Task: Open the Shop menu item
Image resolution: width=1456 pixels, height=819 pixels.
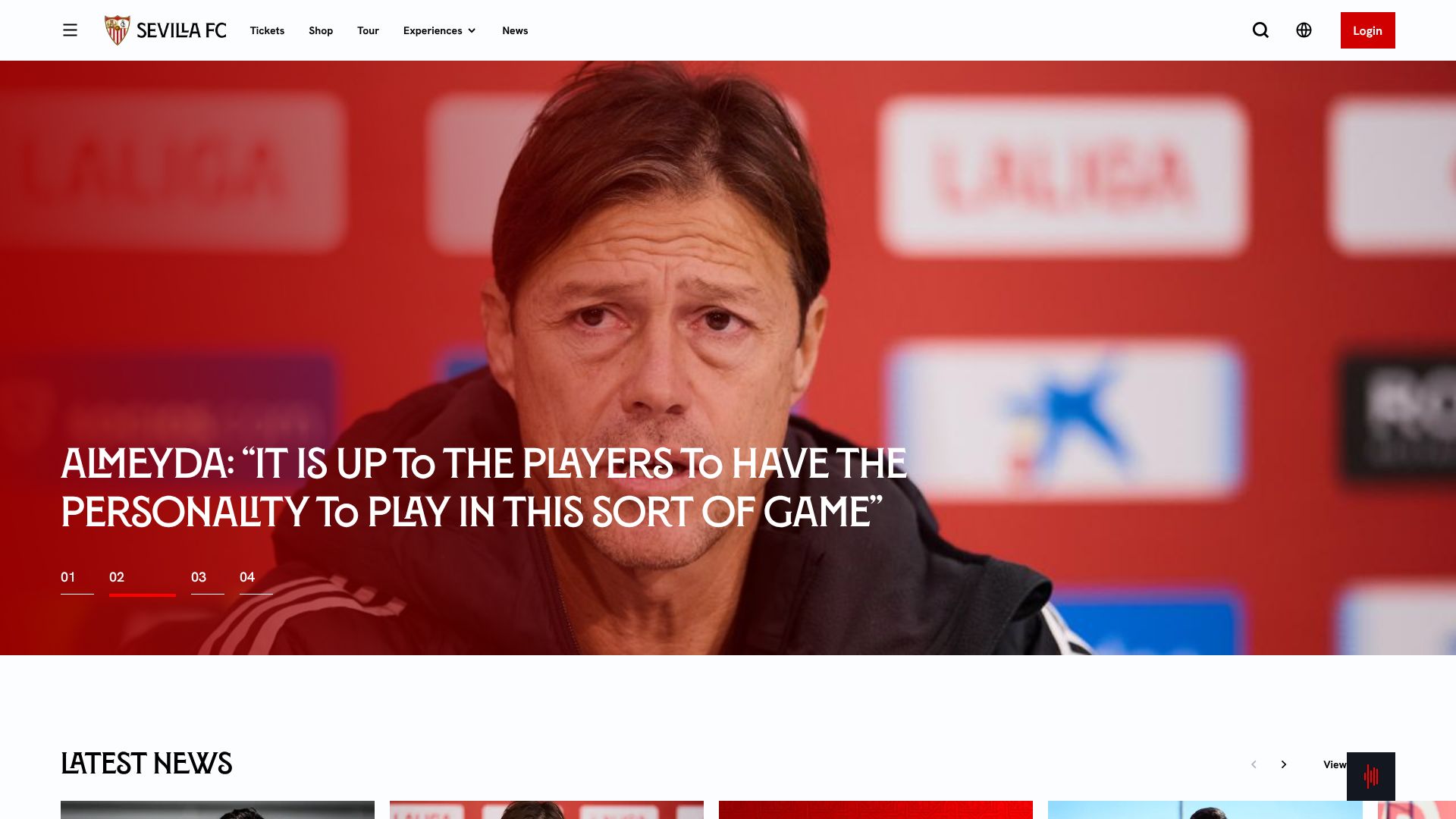Action: (x=321, y=30)
